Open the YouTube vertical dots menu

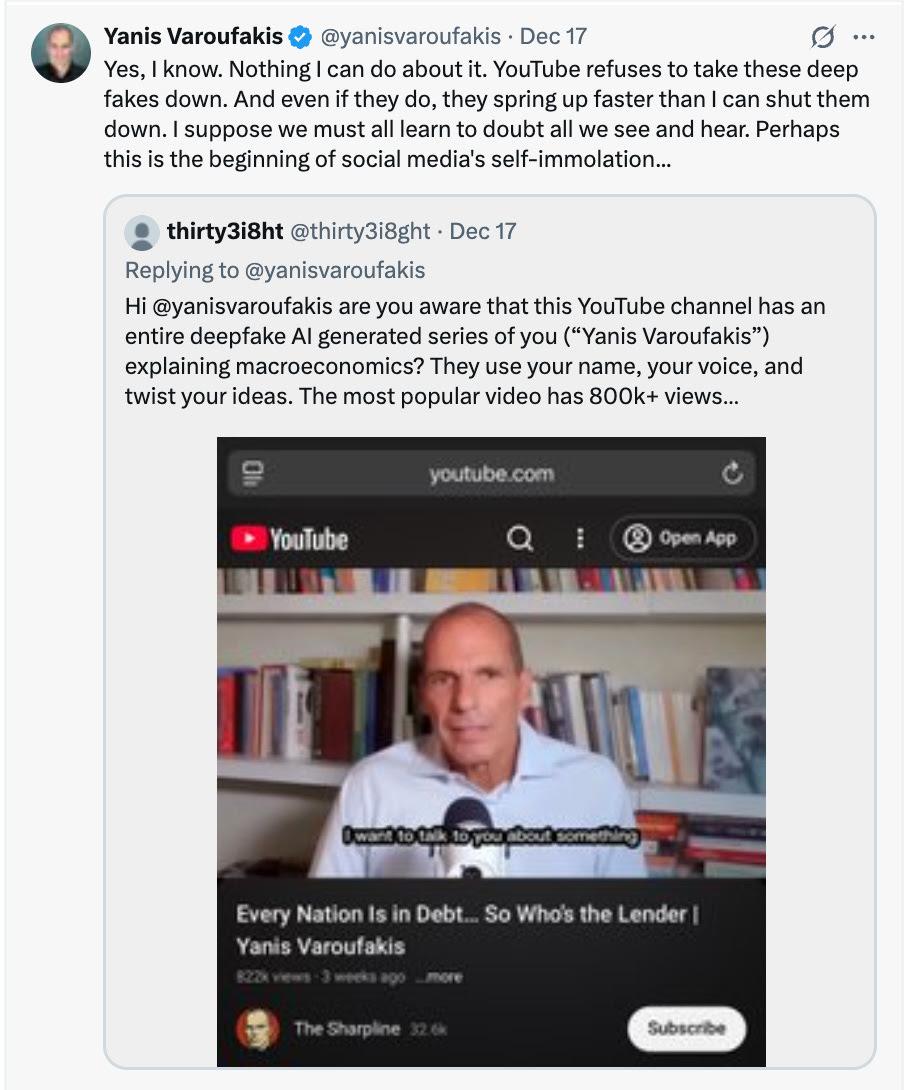tap(580, 539)
